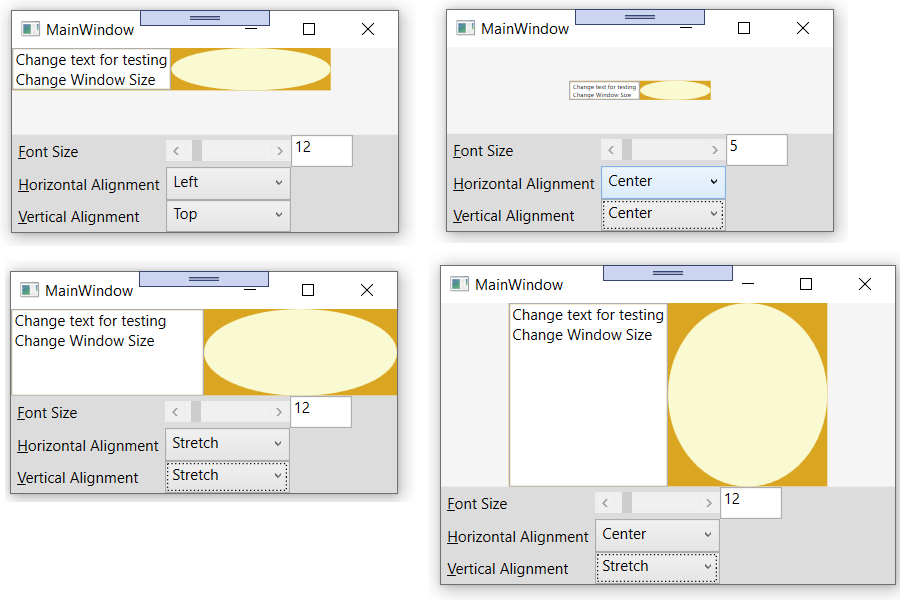Open the Horizontal Alignment dropdown showing Stretch
The width and height of the screenshot is (911, 603).
point(227,444)
